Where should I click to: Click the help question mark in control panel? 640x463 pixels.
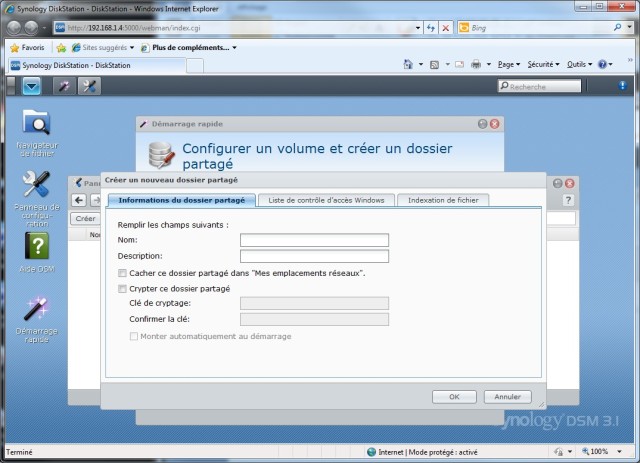coord(568,200)
